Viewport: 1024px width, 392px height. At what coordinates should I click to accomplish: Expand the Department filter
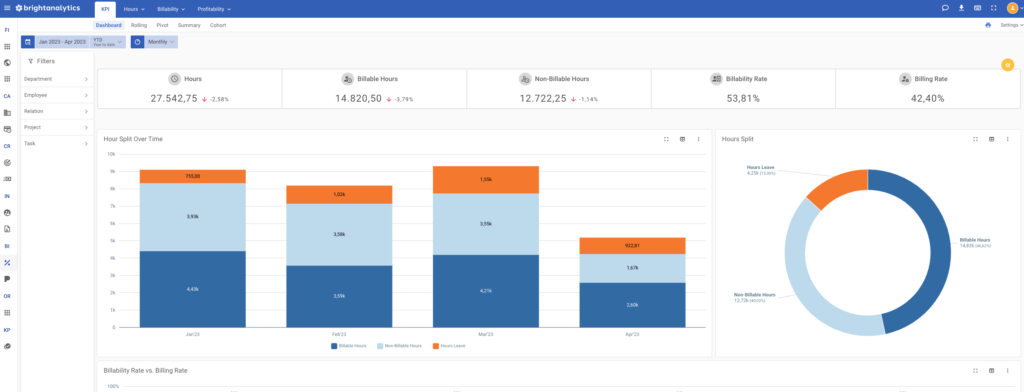(x=56, y=79)
